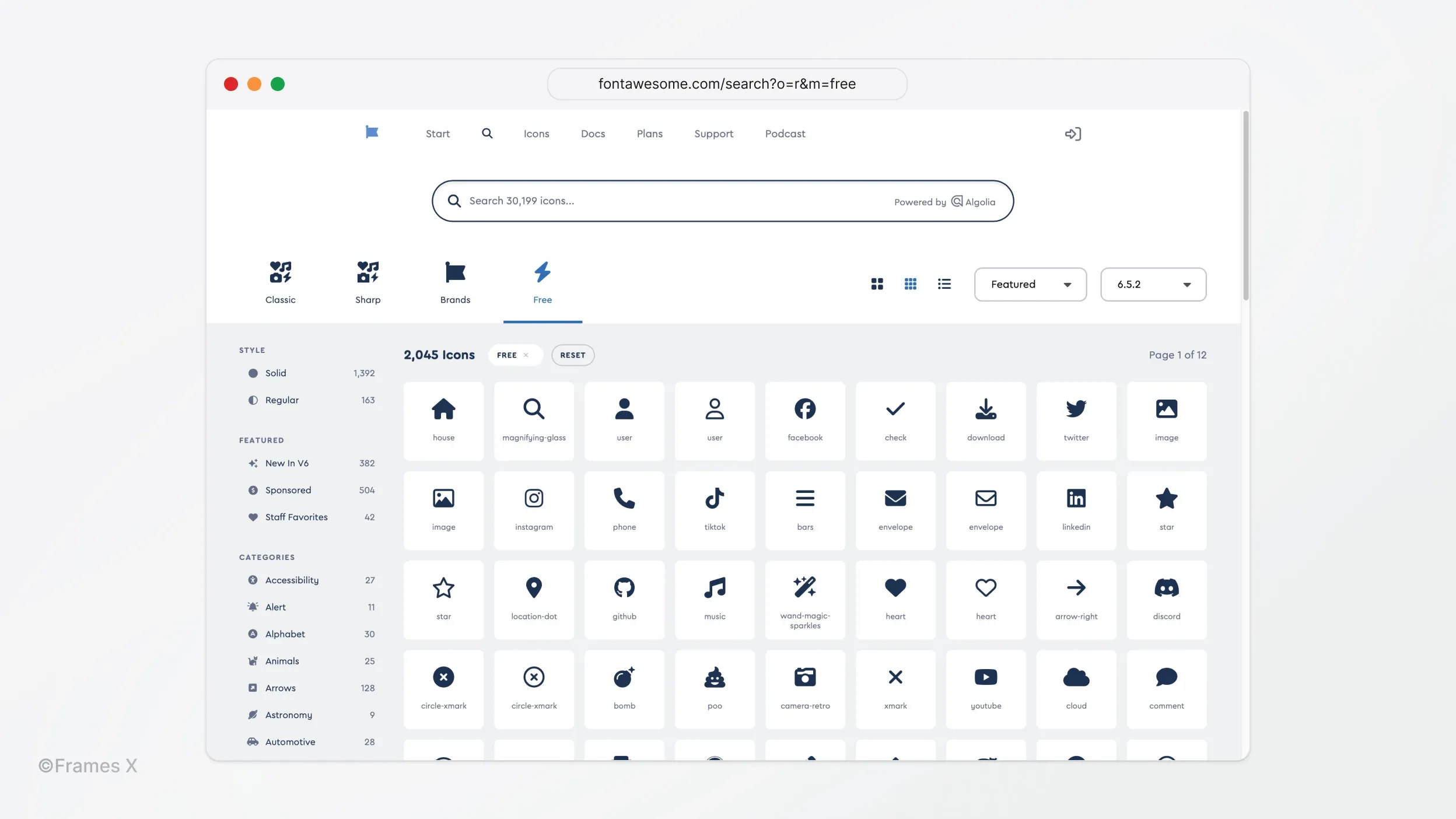Filter by Automotive category
The width and height of the screenshot is (1456, 819).
point(311,742)
